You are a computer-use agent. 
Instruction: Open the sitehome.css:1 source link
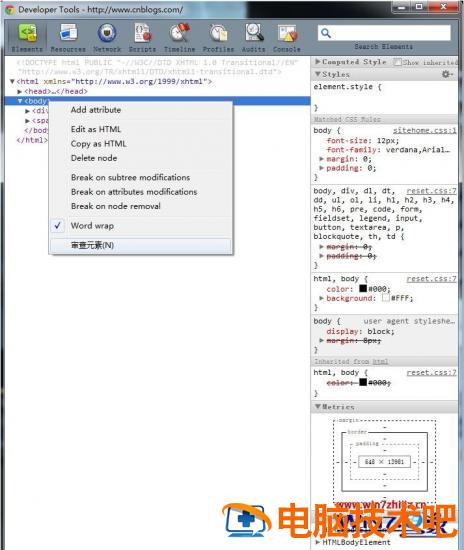tap(424, 130)
